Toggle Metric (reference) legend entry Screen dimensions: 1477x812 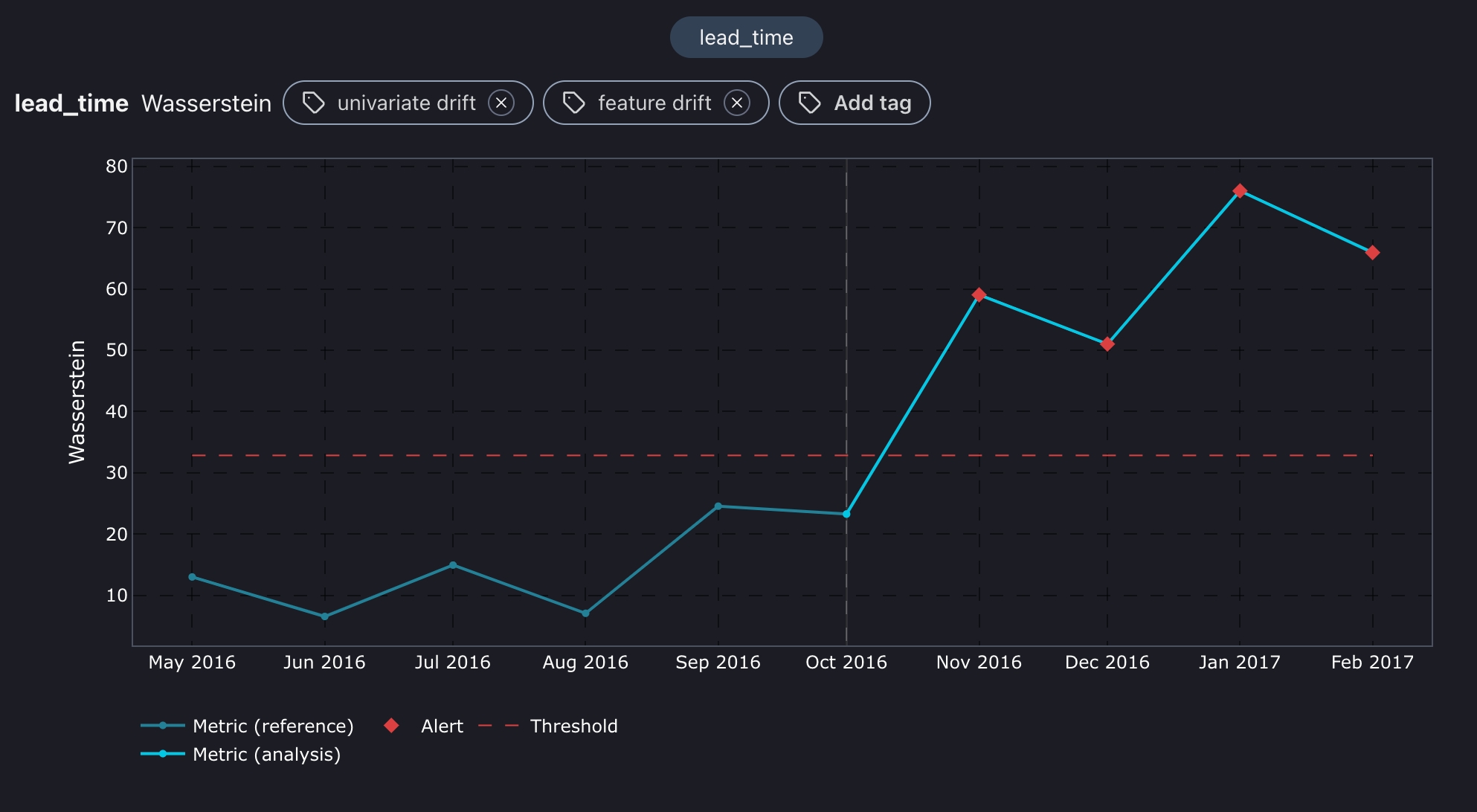273,726
